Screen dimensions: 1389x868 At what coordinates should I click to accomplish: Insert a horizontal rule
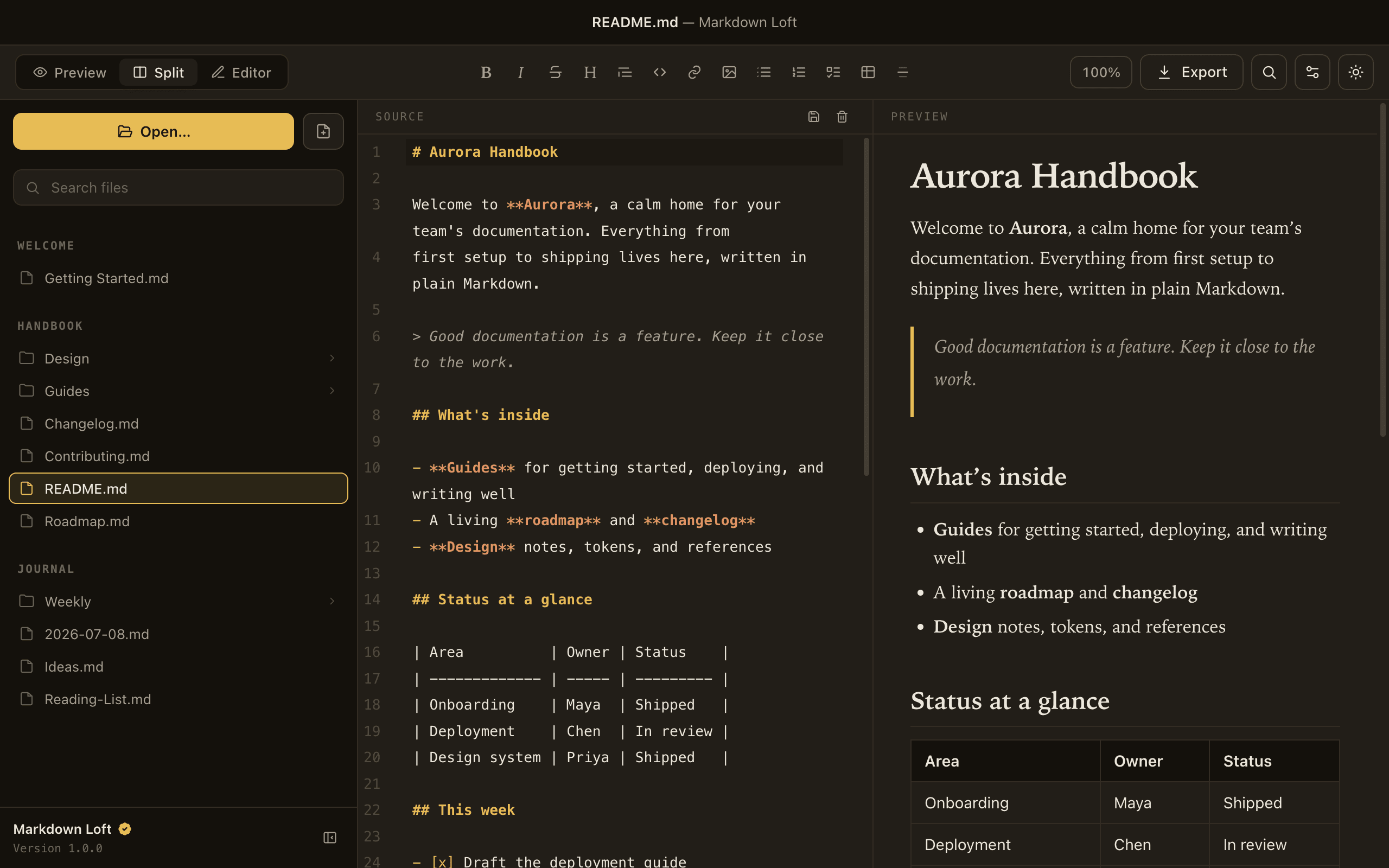902,72
